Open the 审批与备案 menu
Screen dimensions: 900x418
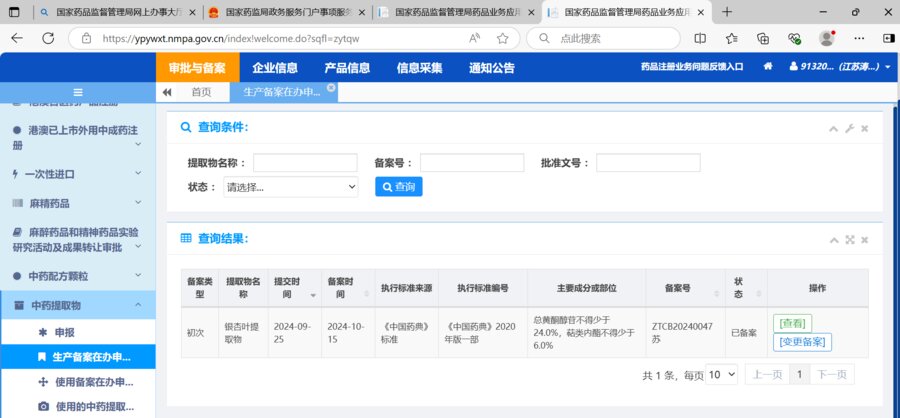coord(197,67)
